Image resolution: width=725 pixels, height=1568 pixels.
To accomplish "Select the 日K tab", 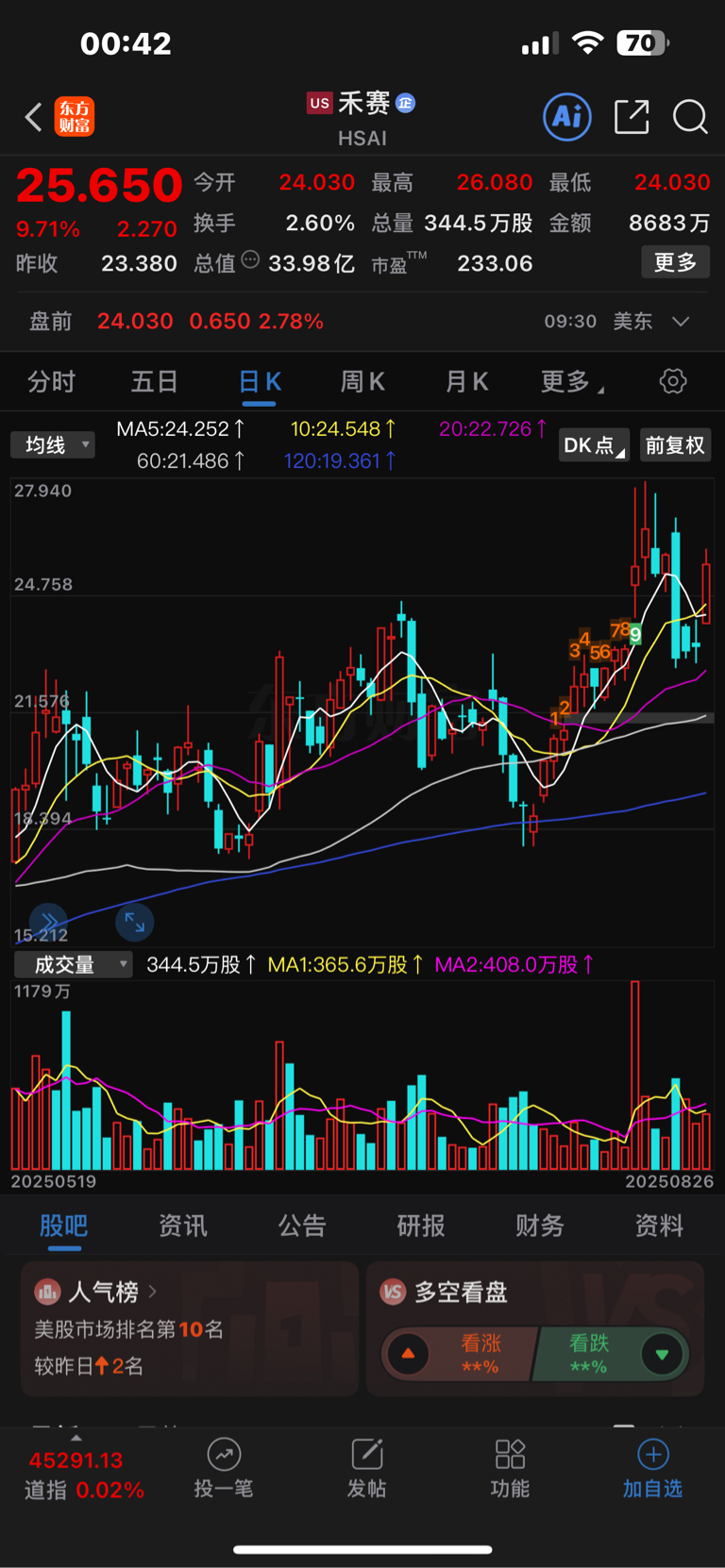I will (x=260, y=382).
